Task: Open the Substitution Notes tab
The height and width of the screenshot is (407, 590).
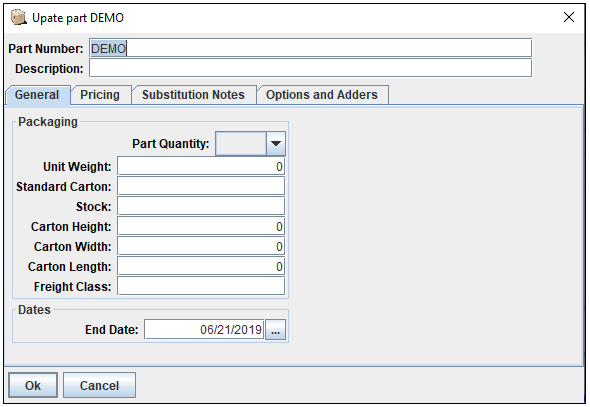Action: pos(193,95)
